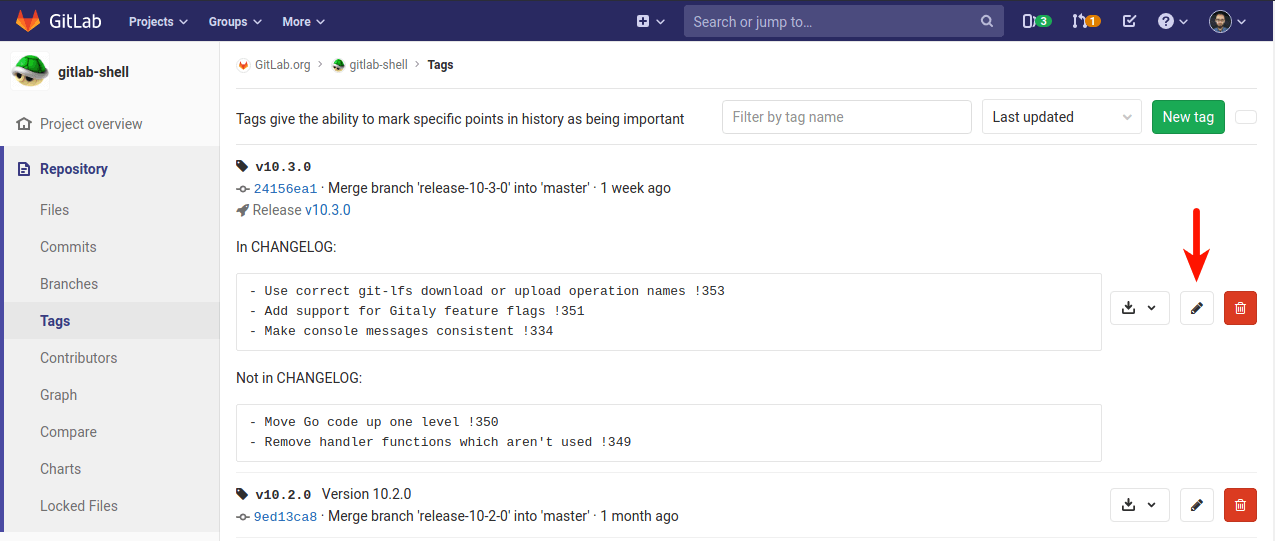Select Branches in the Repository sidebar
The height and width of the screenshot is (541, 1275).
(69, 284)
